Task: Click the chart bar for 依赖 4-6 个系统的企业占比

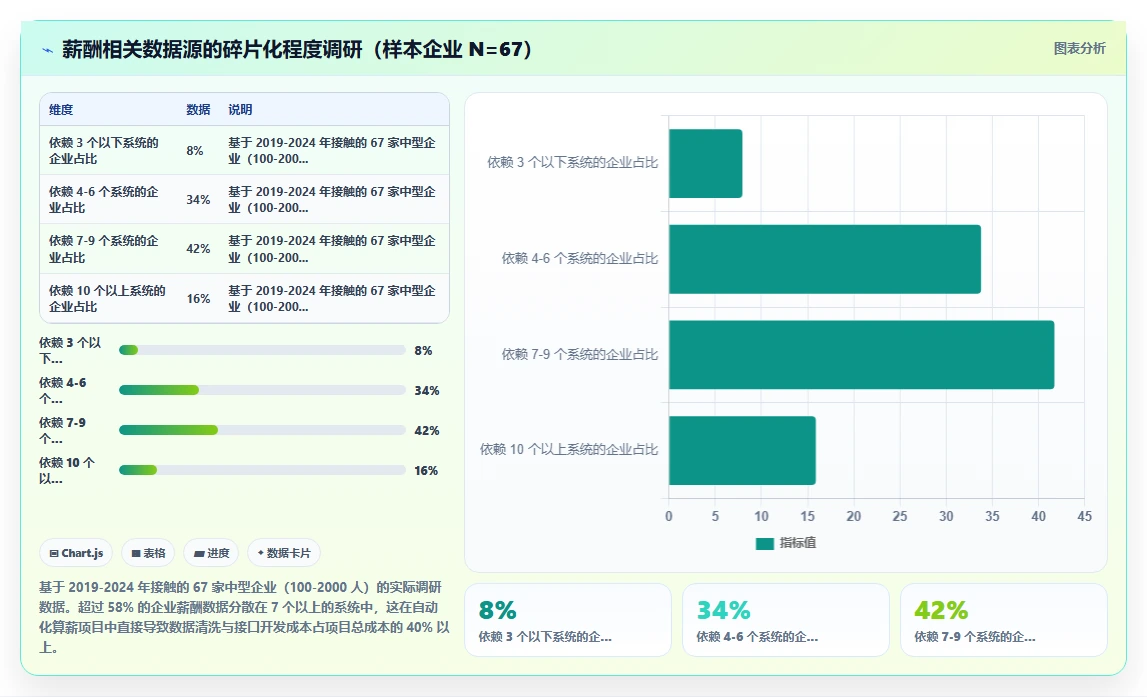Action: [x=824, y=259]
